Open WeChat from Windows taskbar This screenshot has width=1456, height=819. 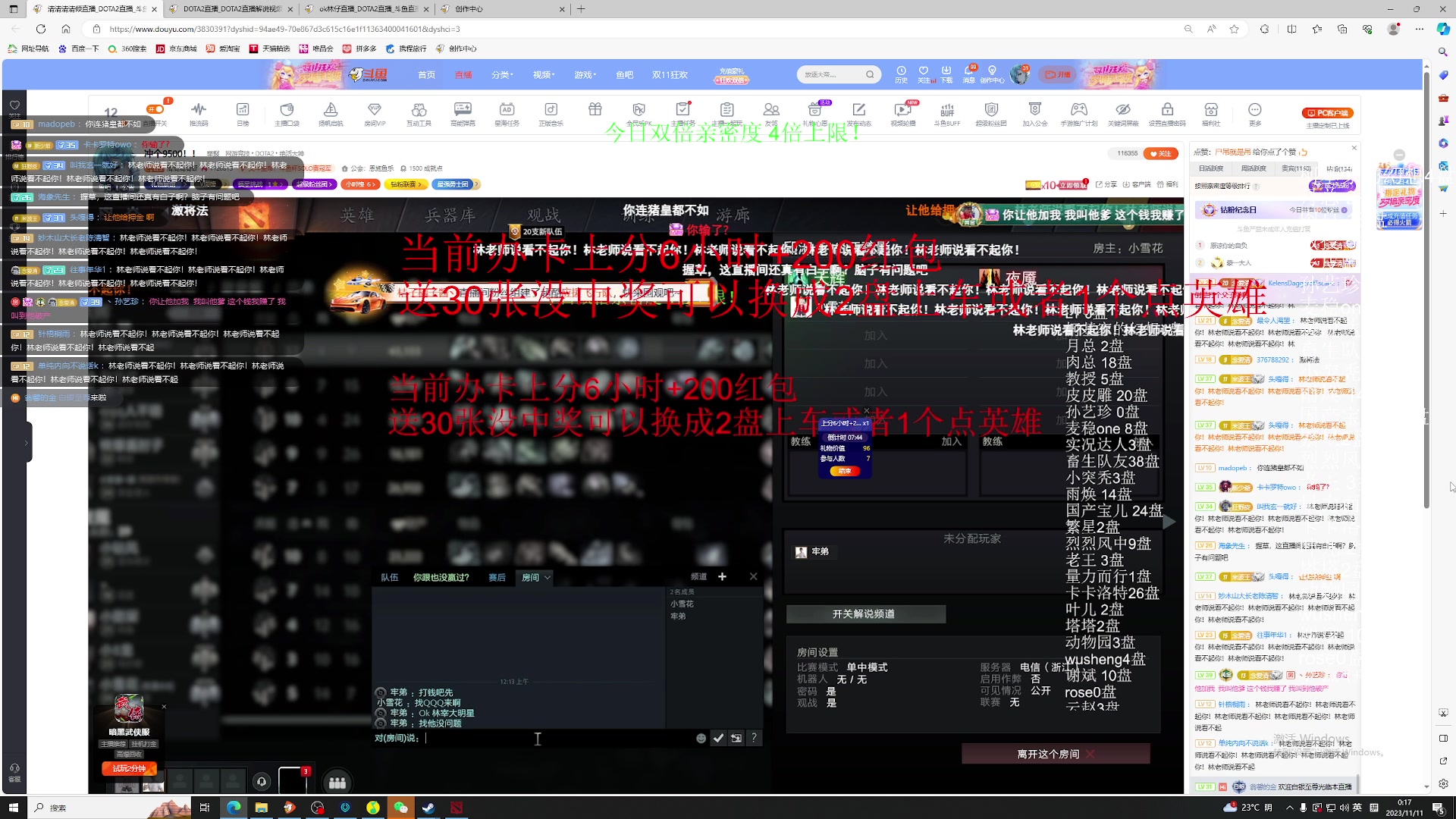pos(400,808)
